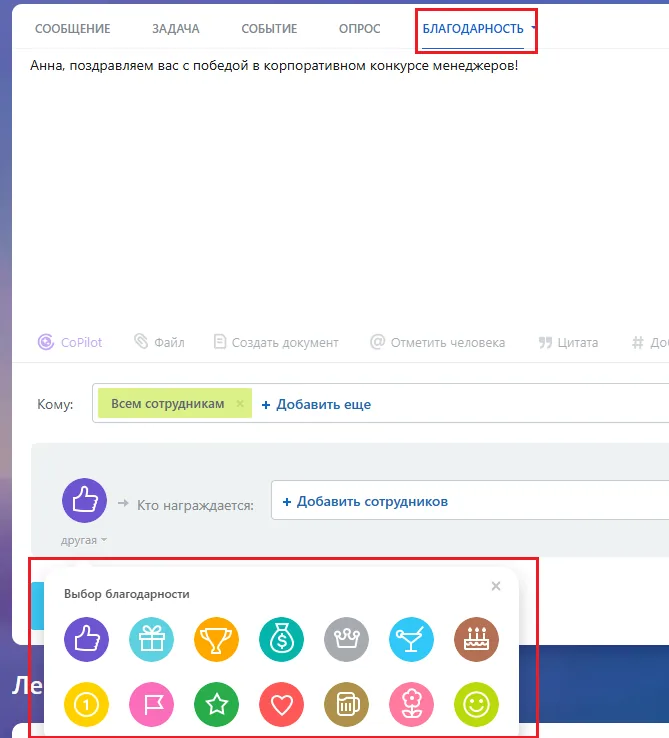
Task: Switch to the Сообщение tab
Action: 73,29
